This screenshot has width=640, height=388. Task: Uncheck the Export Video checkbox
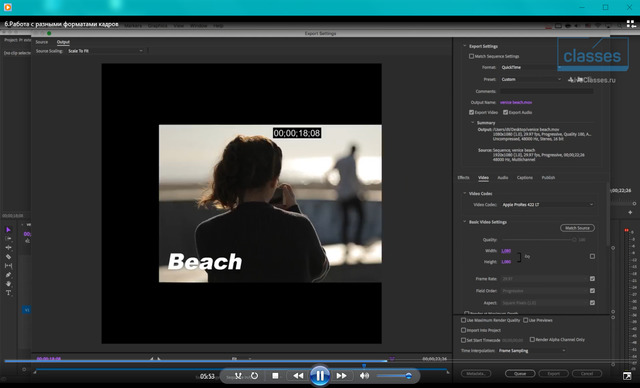coord(471,112)
